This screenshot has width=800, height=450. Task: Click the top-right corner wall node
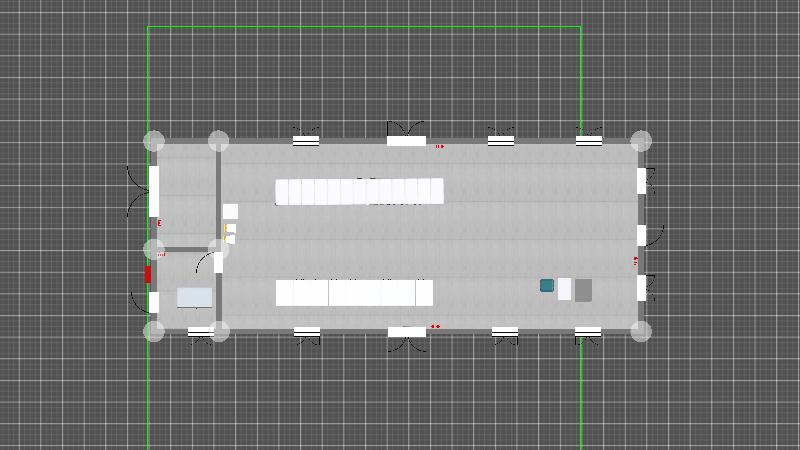pyautogui.click(x=641, y=141)
